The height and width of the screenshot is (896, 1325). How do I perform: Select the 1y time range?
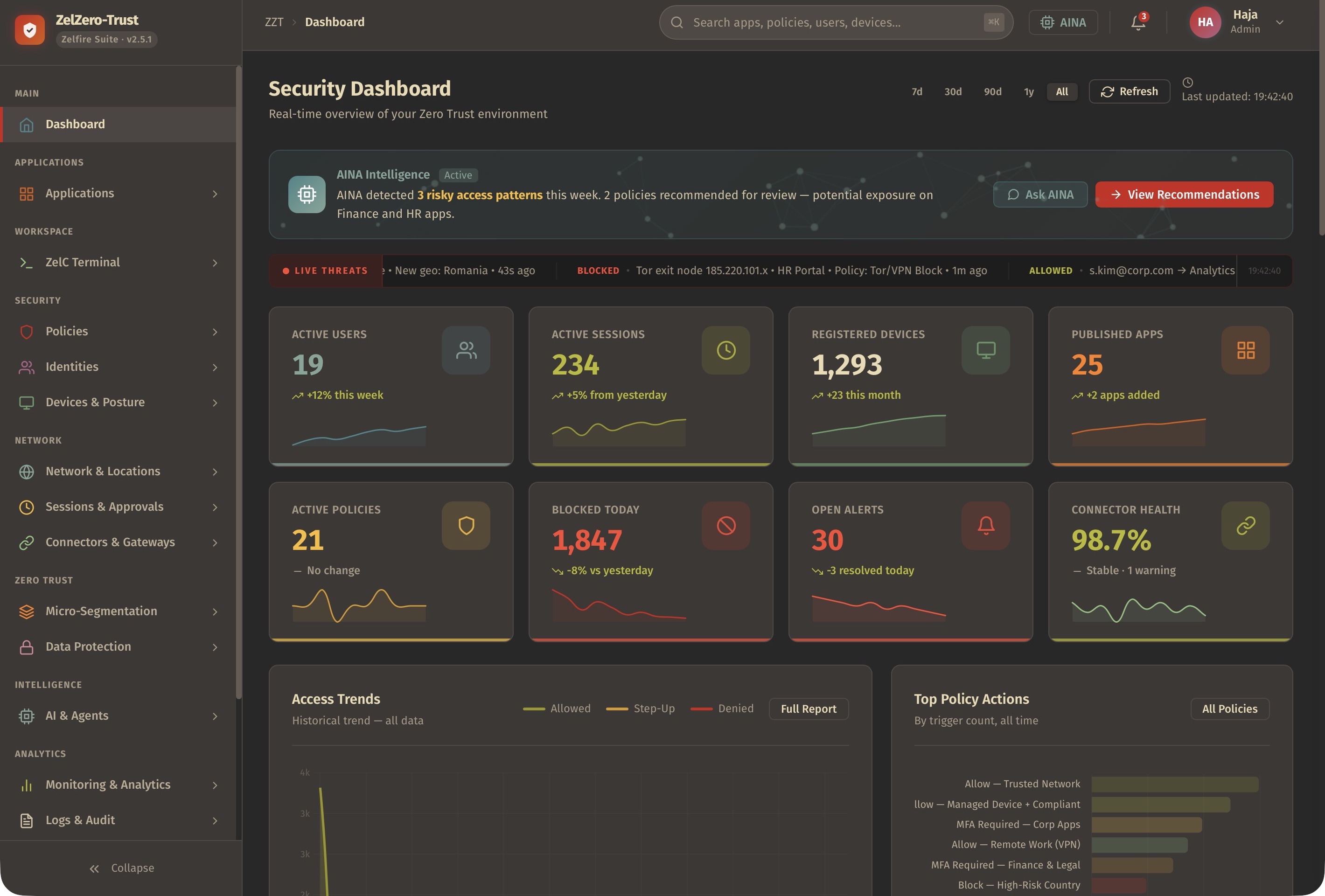coord(1029,92)
